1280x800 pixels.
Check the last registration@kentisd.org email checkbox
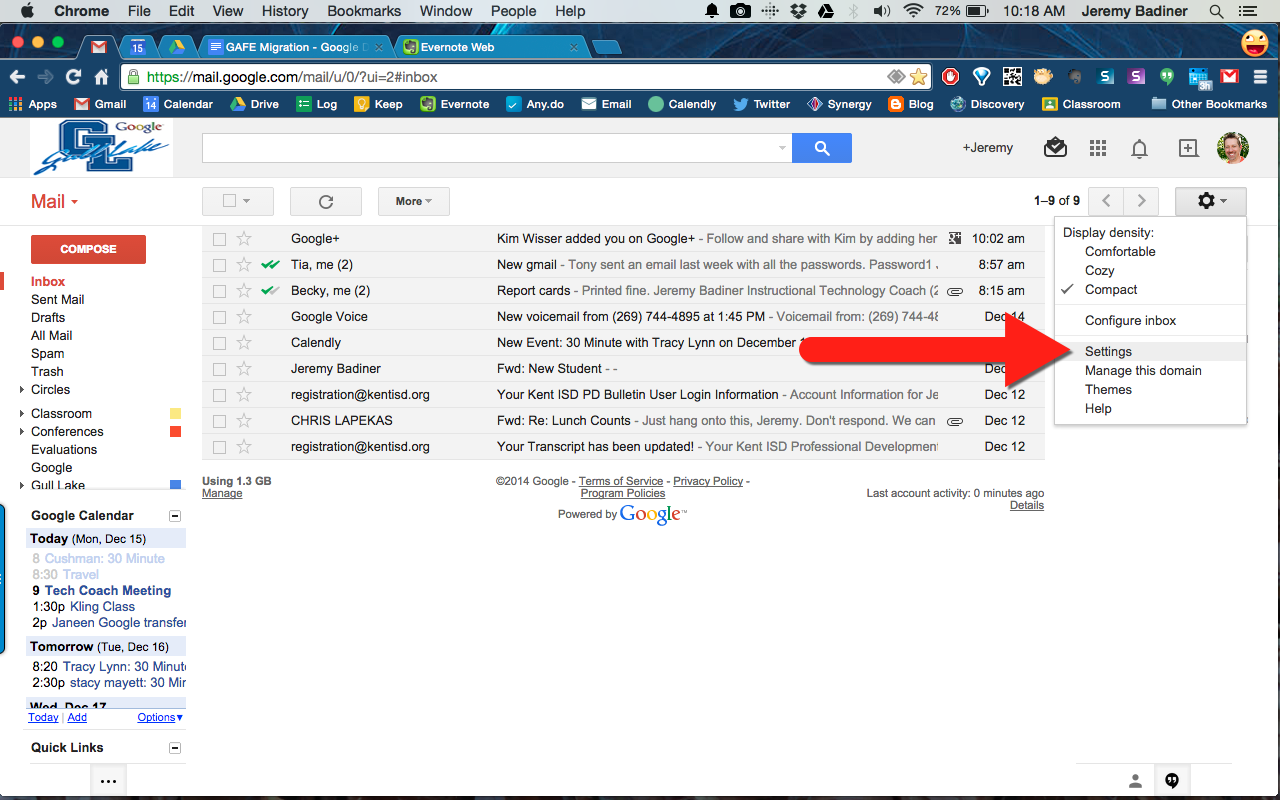point(219,447)
